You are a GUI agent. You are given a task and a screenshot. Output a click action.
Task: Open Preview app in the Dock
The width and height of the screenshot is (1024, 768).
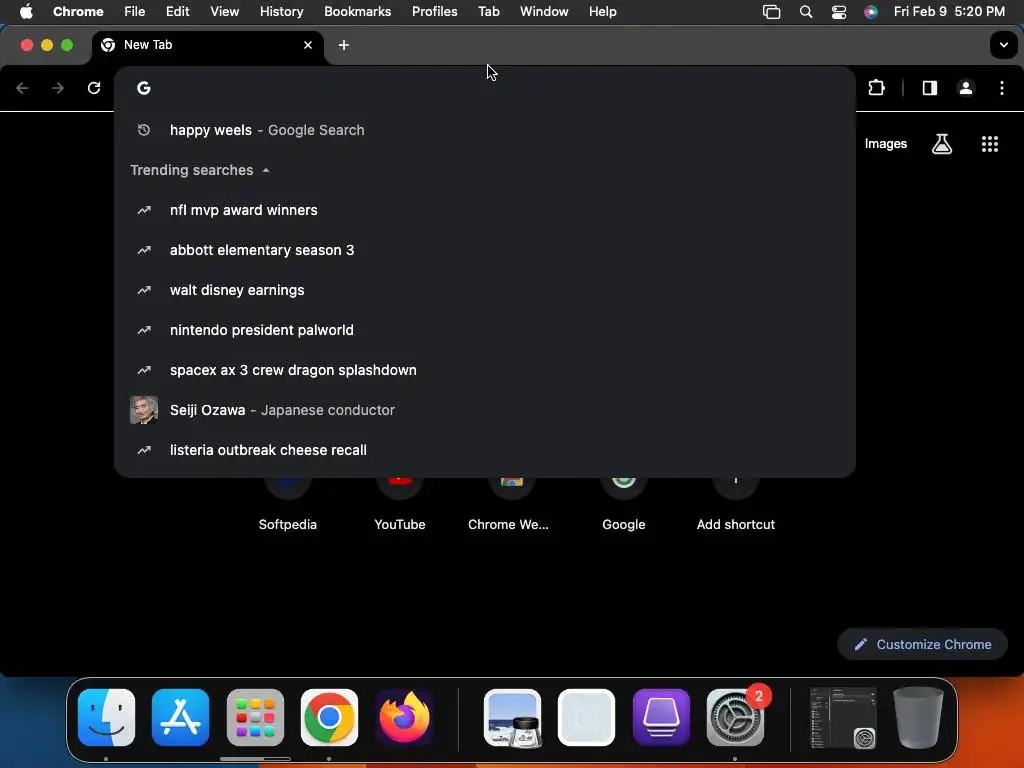(513, 717)
